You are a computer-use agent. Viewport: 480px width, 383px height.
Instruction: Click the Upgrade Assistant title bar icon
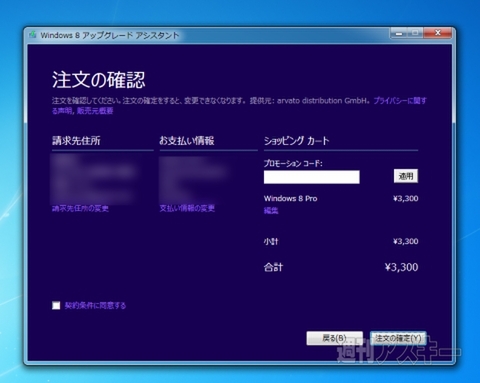tap(33, 35)
